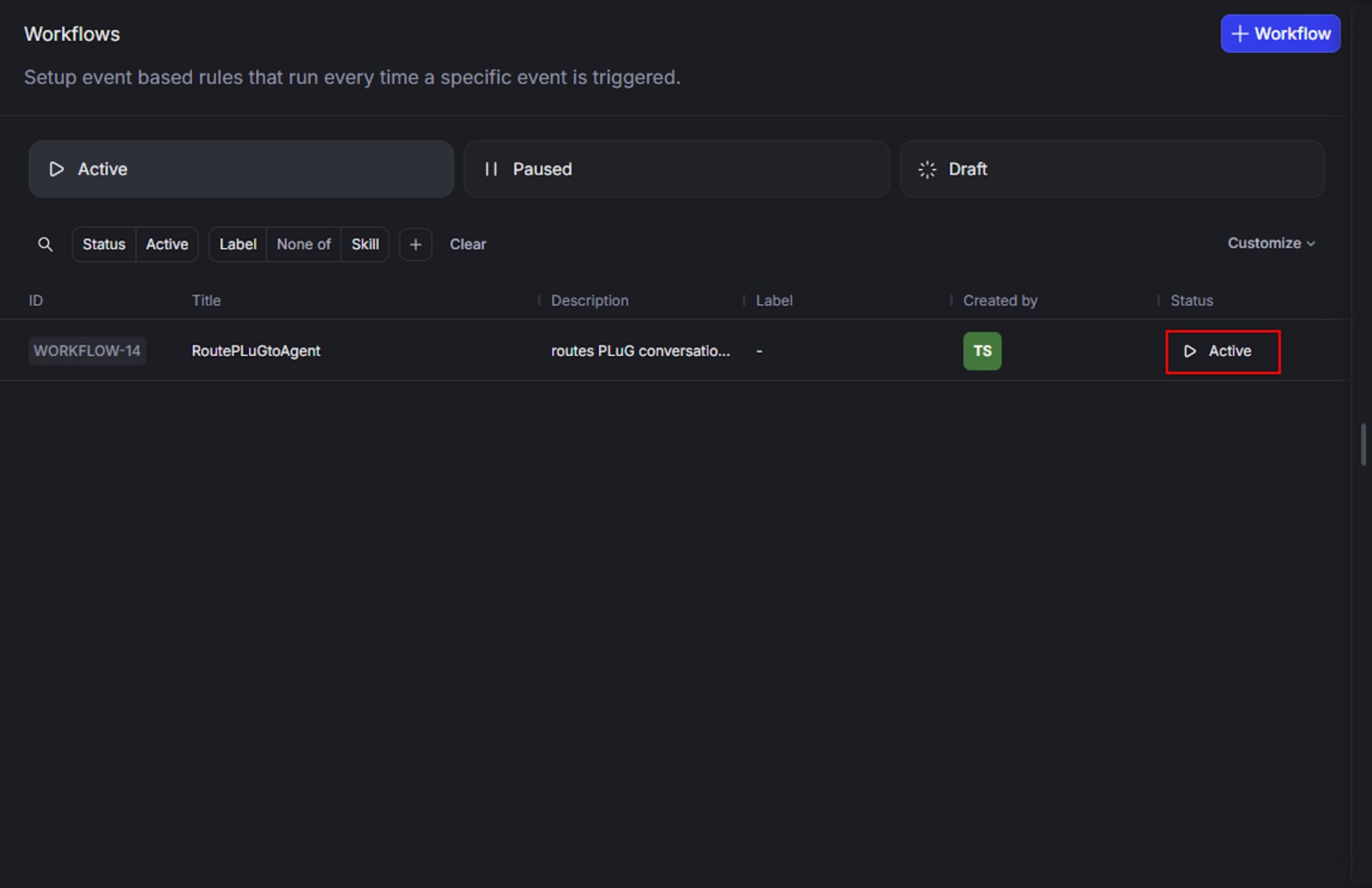Open the WORKFLOW-14 ID link
This screenshot has width=1372, height=888.
click(x=87, y=351)
